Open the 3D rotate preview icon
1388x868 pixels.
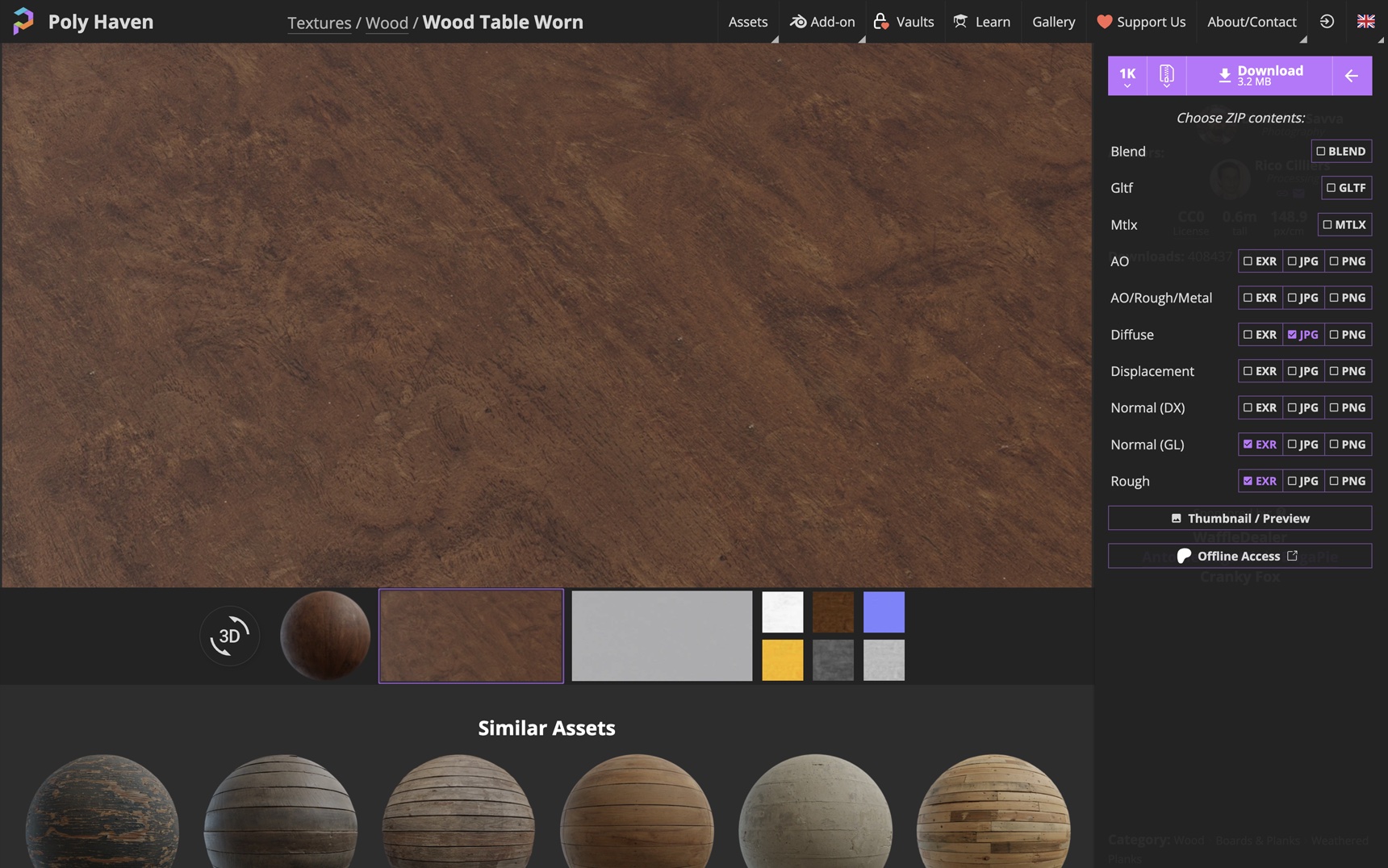[230, 636]
